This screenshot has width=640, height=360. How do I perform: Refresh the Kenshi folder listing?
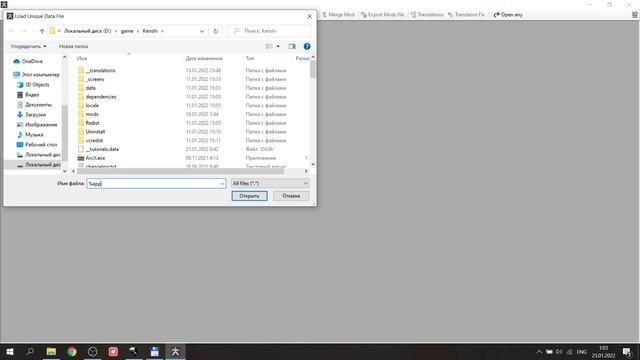[216, 31]
